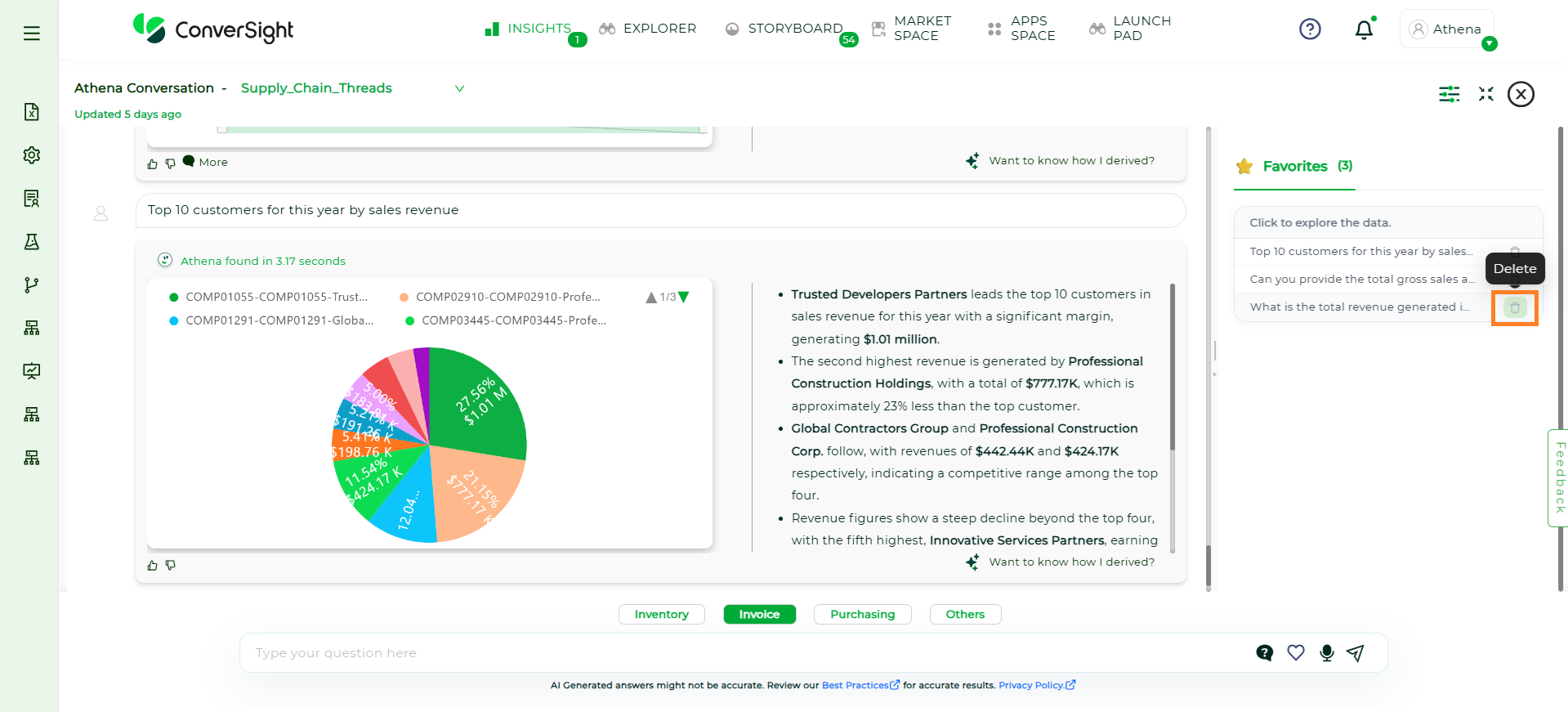Open More comment option under the chart
The image size is (1568, 712).
click(x=205, y=162)
